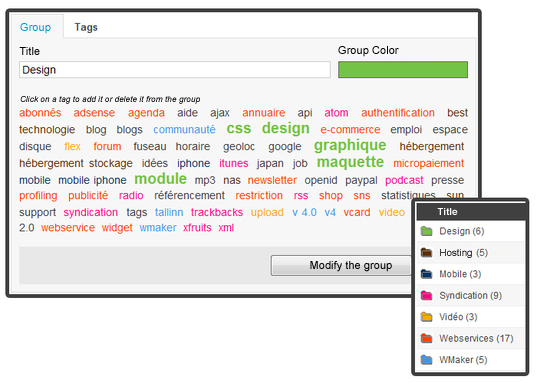Toggle the large green design tag
Screen dimensions: 537x383
coord(286,128)
